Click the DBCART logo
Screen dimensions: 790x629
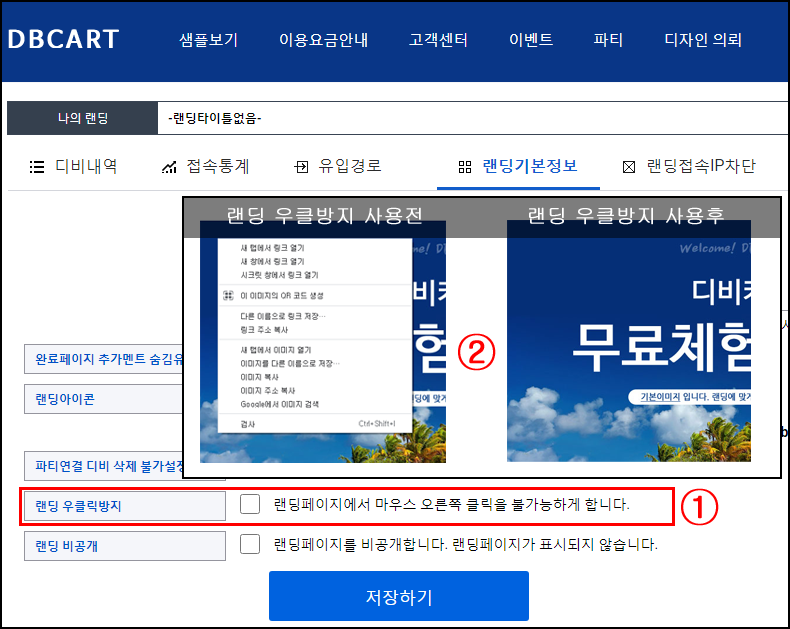(63, 40)
